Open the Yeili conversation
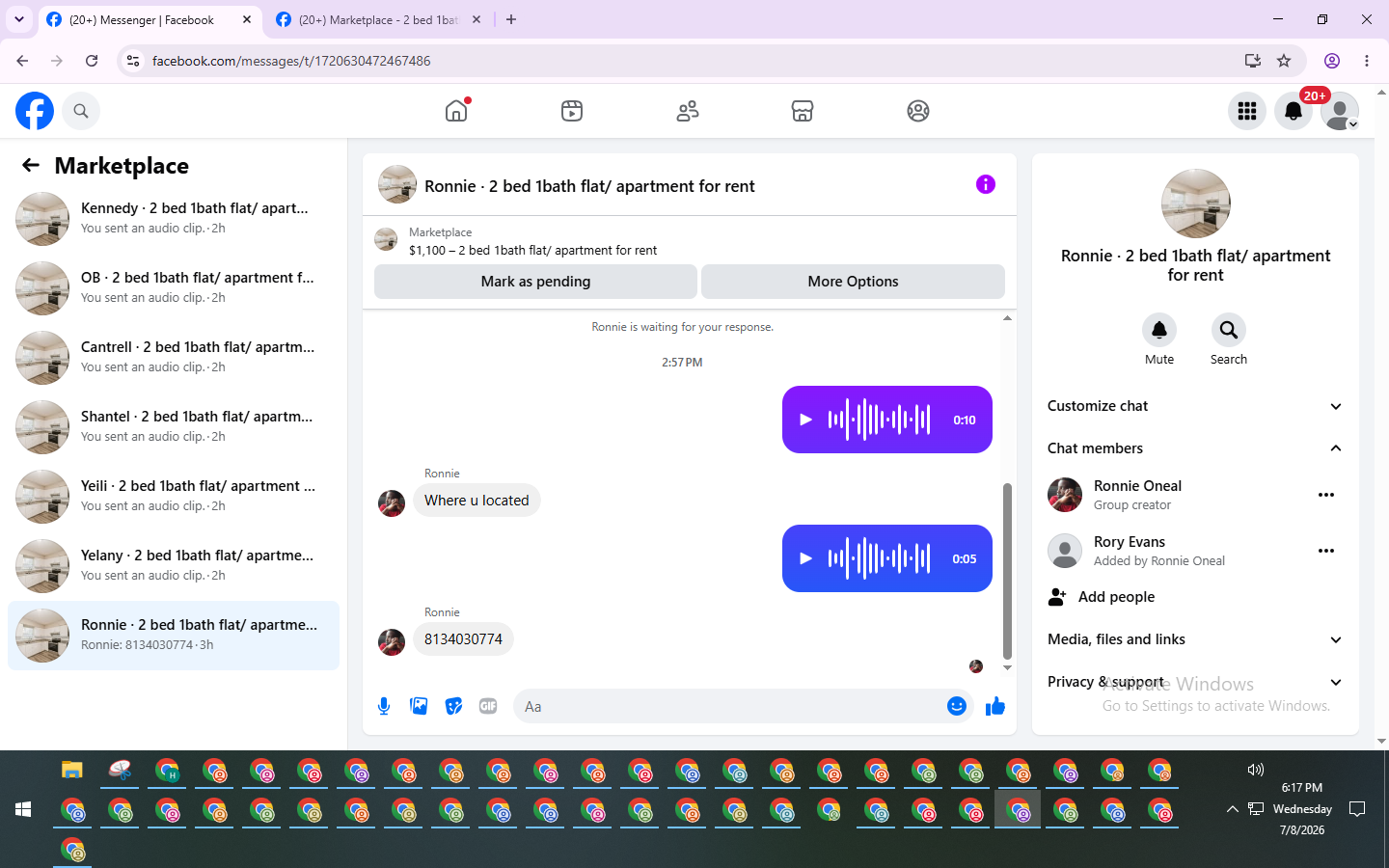The image size is (1389, 868). pos(174,496)
